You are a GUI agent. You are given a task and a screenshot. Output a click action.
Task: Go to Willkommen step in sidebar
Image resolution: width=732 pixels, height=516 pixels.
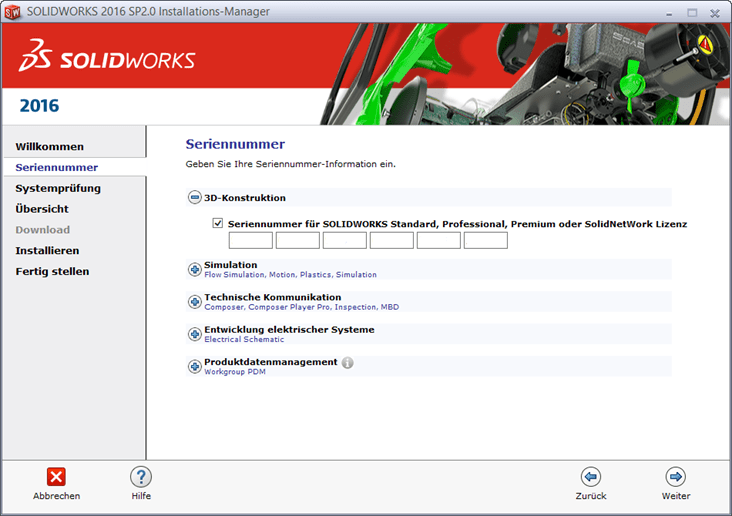click(x=49, y=147)
